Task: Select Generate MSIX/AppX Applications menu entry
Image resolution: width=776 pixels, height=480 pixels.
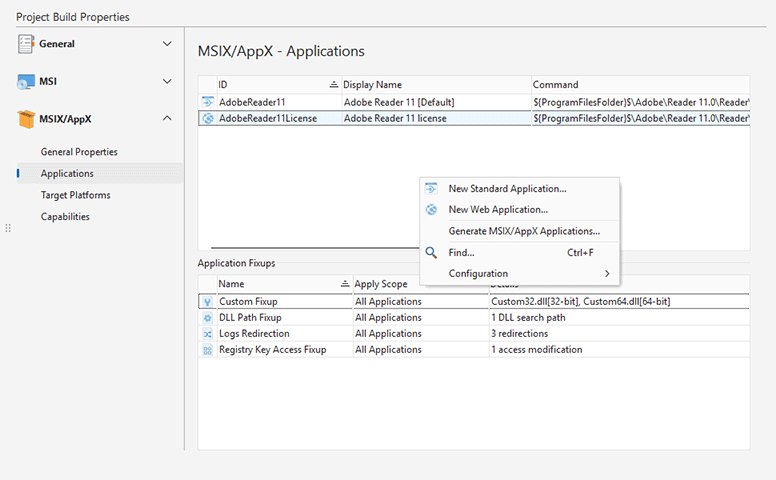Action: click(524, 231)
